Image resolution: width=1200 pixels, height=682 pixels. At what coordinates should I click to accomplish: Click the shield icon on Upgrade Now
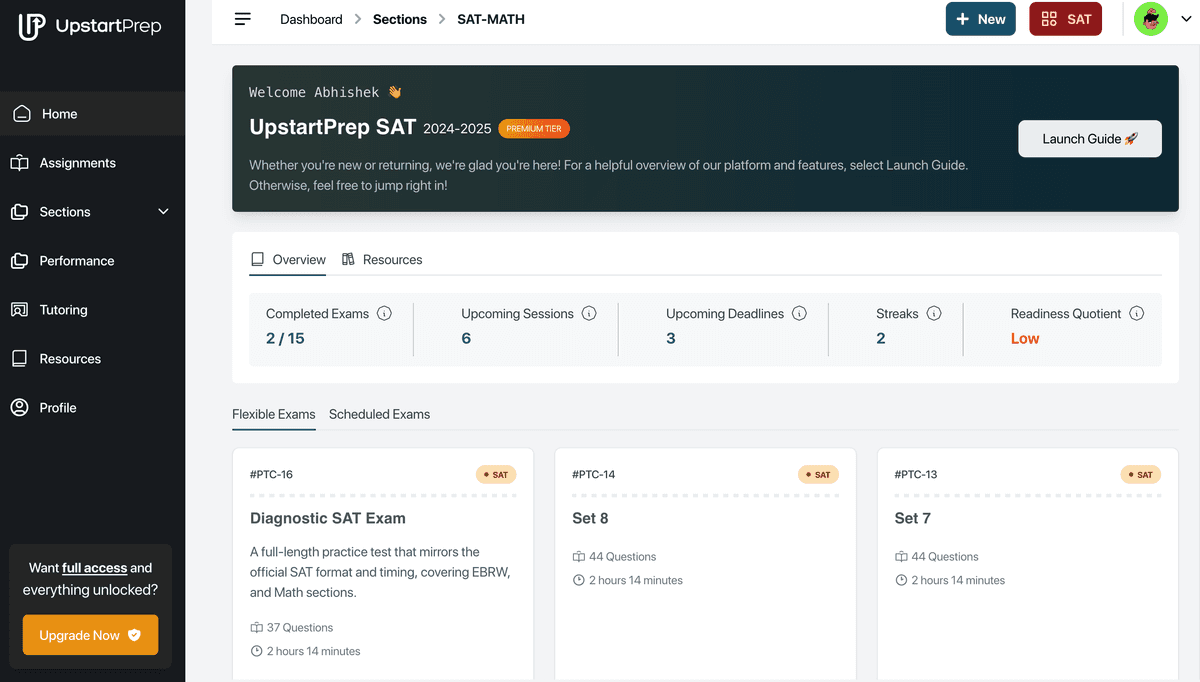135,635
